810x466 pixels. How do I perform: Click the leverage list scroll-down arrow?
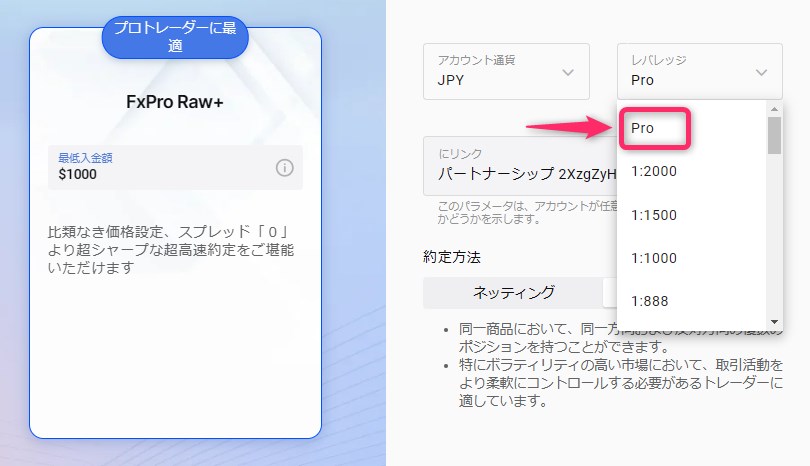(x=774, y=322)
